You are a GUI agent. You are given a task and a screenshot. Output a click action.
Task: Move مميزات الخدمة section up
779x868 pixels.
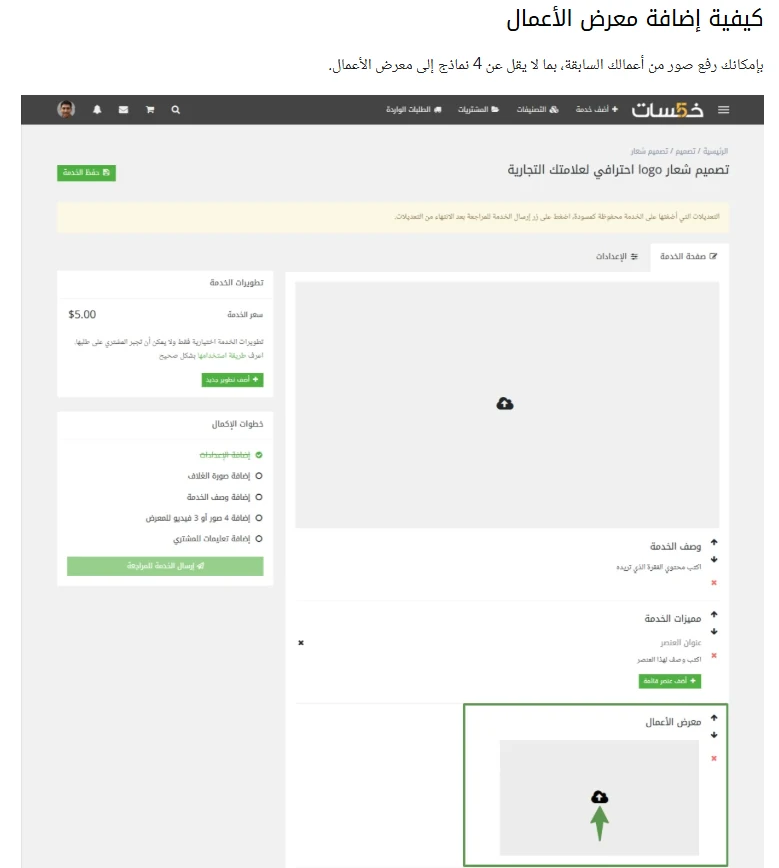(x=714, y=614)
